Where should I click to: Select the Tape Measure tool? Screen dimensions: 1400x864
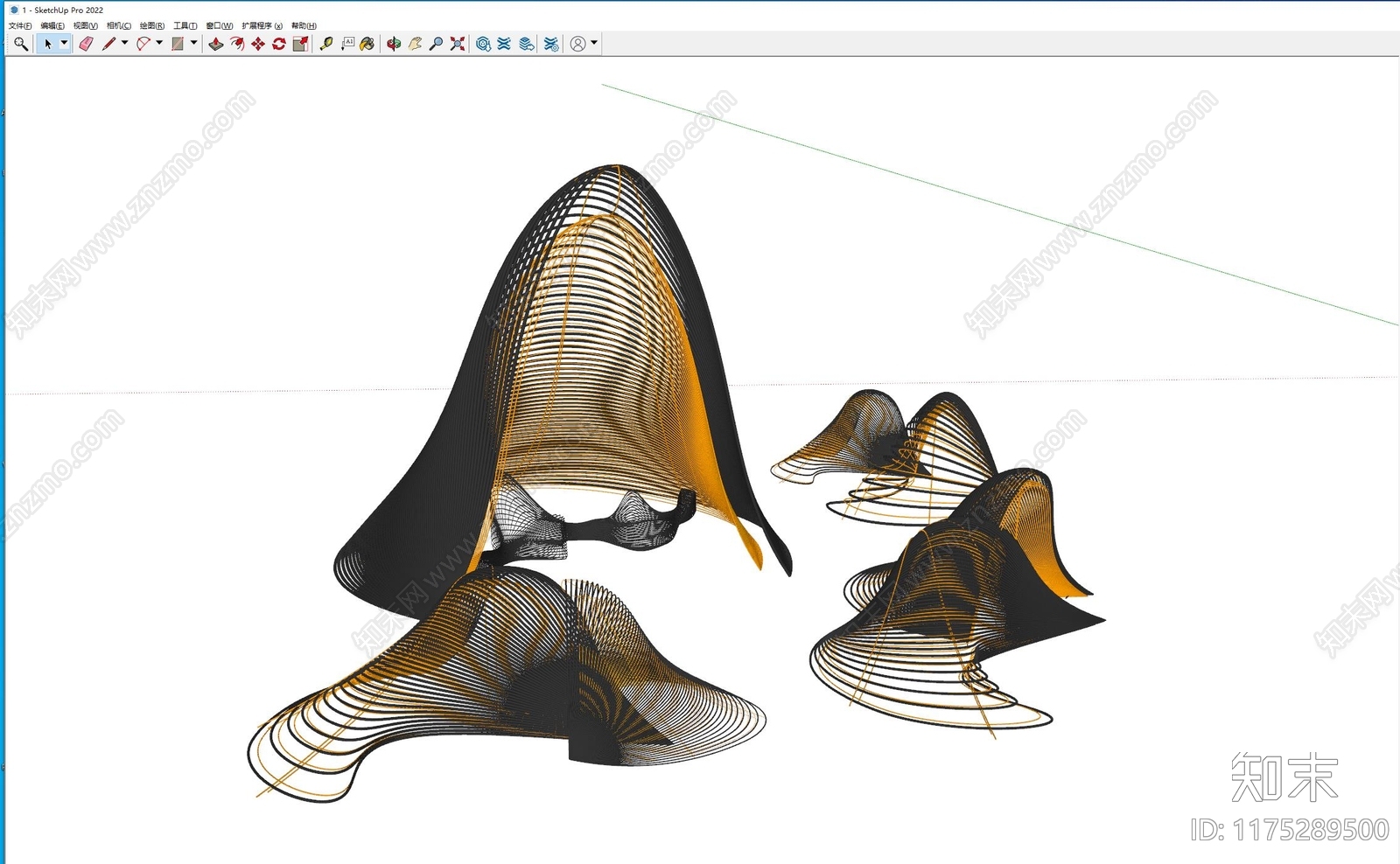coord(326,43)
